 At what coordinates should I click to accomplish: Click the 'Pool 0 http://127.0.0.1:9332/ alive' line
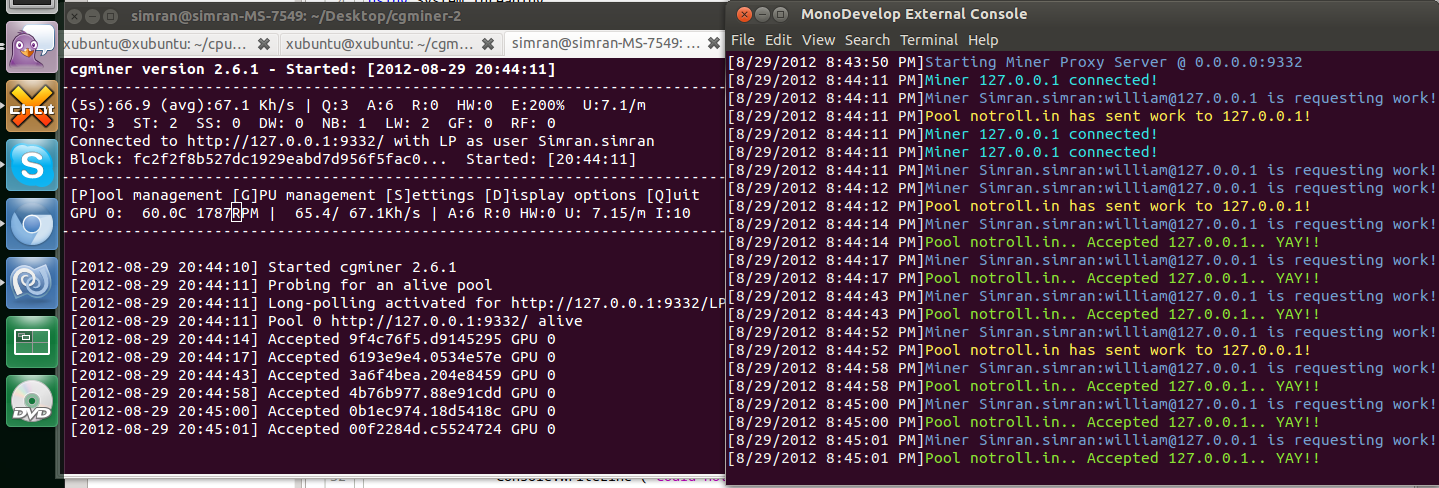(326, 321)
